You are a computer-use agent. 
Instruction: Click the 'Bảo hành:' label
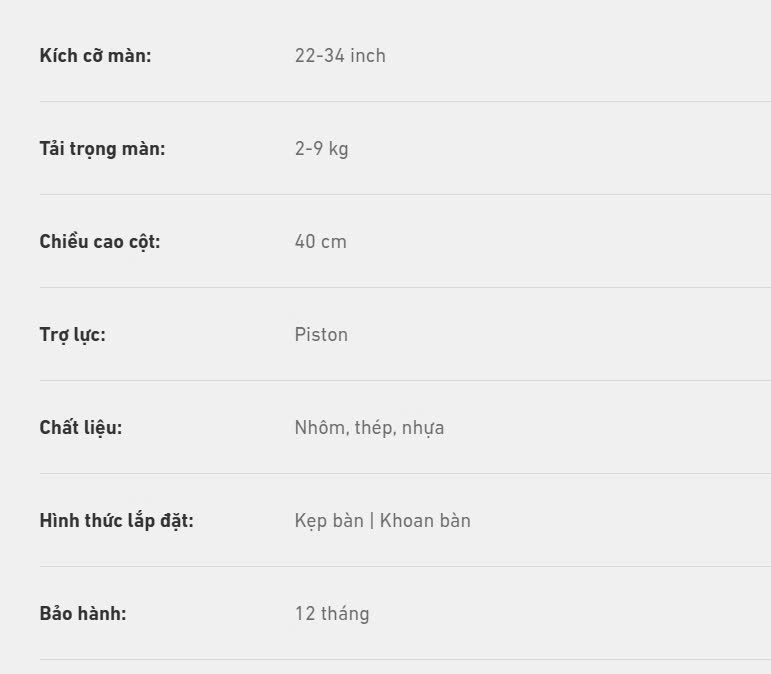[83, 614]
